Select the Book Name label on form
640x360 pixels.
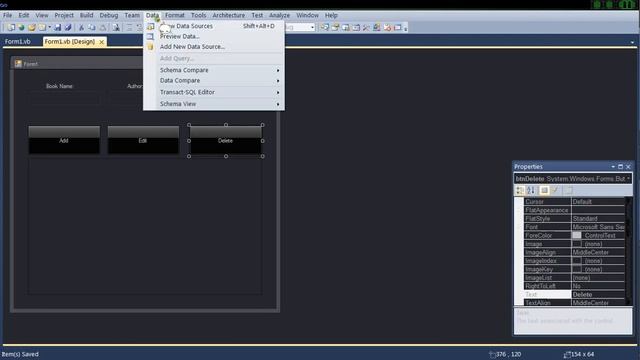(x=59, y=86)
